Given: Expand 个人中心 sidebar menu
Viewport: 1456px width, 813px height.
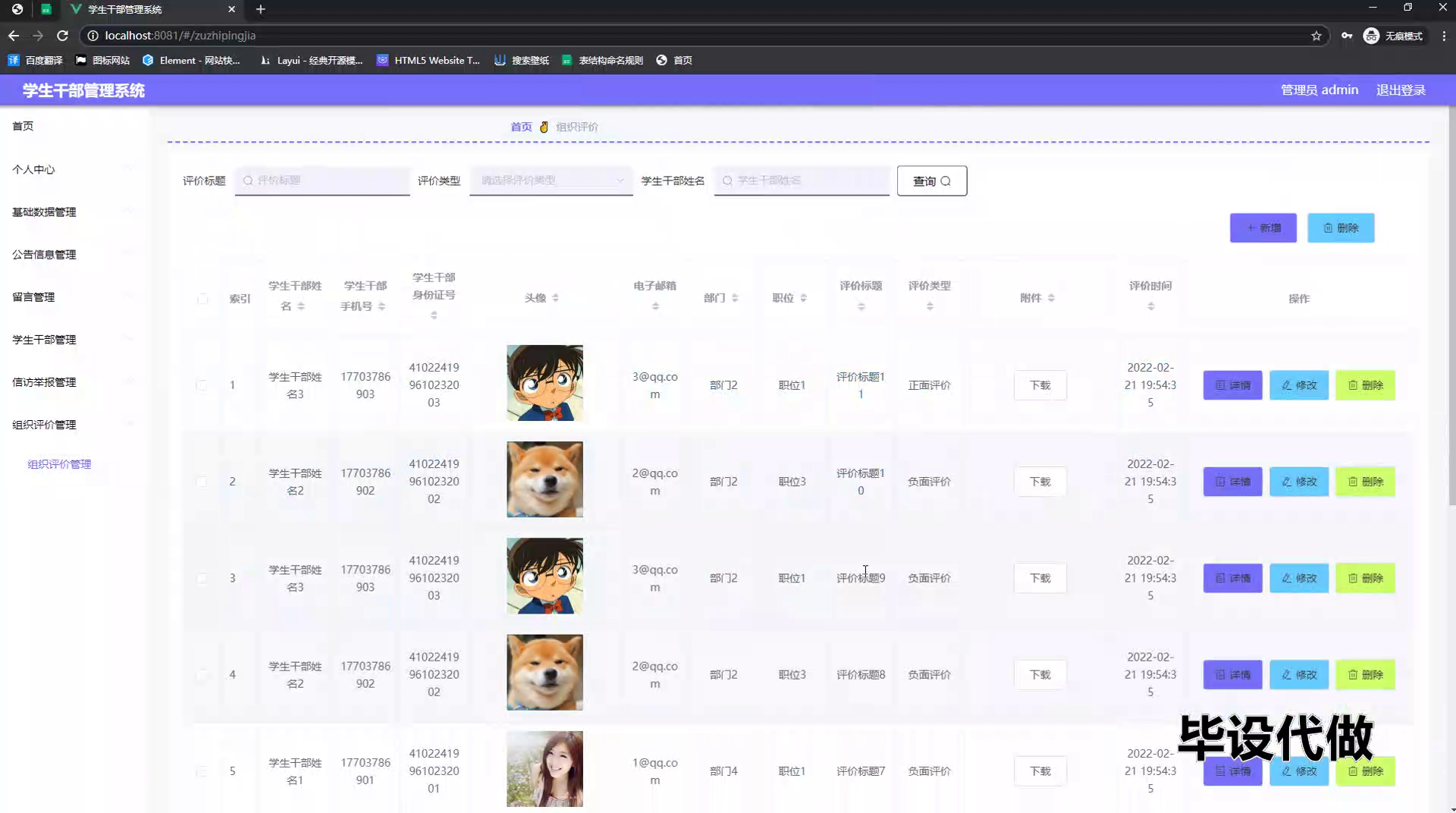Looking at the screenshot, I should (x=74, y=169).
